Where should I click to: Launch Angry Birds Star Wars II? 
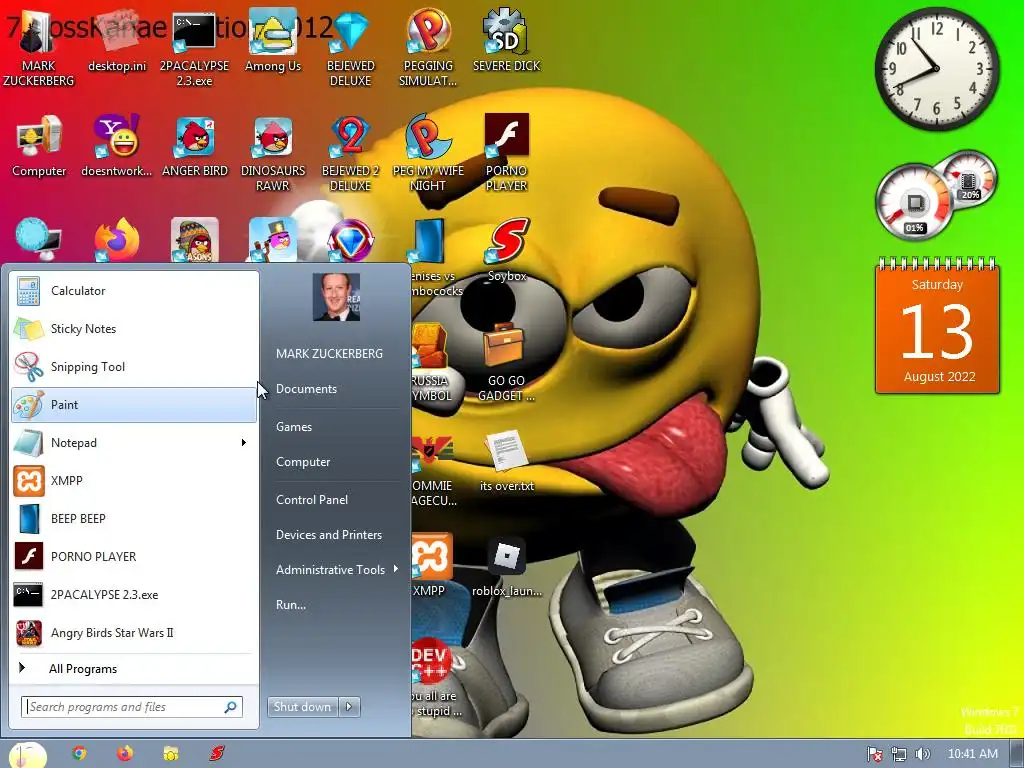pyautogui.click(x=134, y=633)
